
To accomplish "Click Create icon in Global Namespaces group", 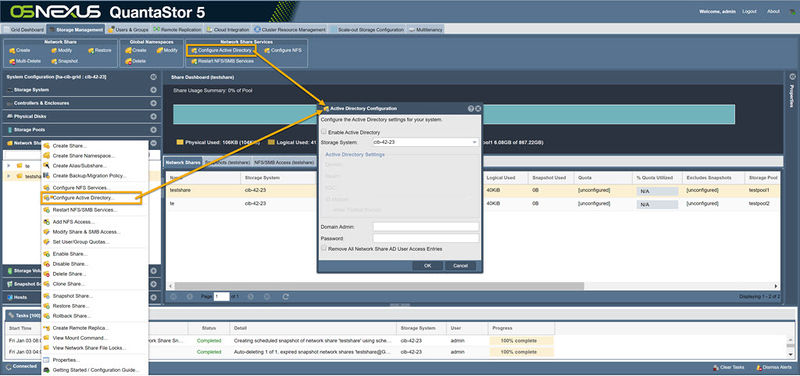I will (128, 51).
